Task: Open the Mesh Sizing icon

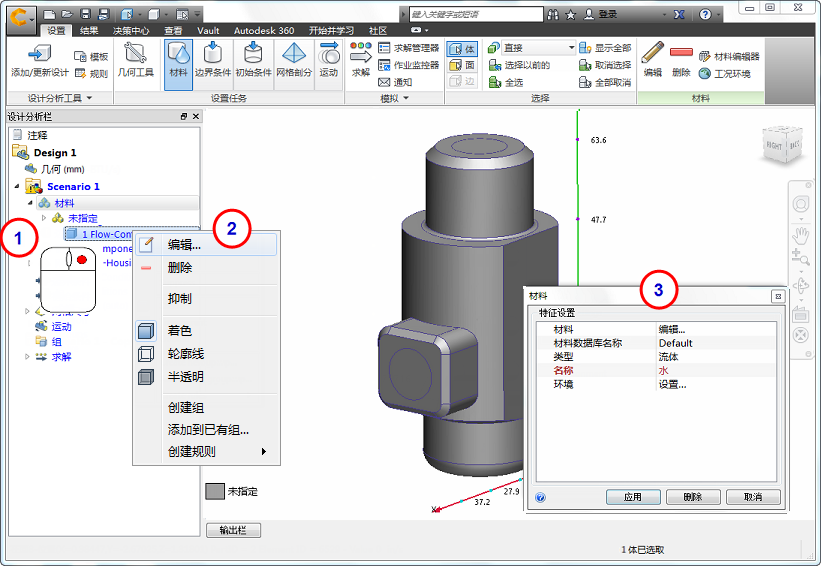Action: [x=294, y=54]
